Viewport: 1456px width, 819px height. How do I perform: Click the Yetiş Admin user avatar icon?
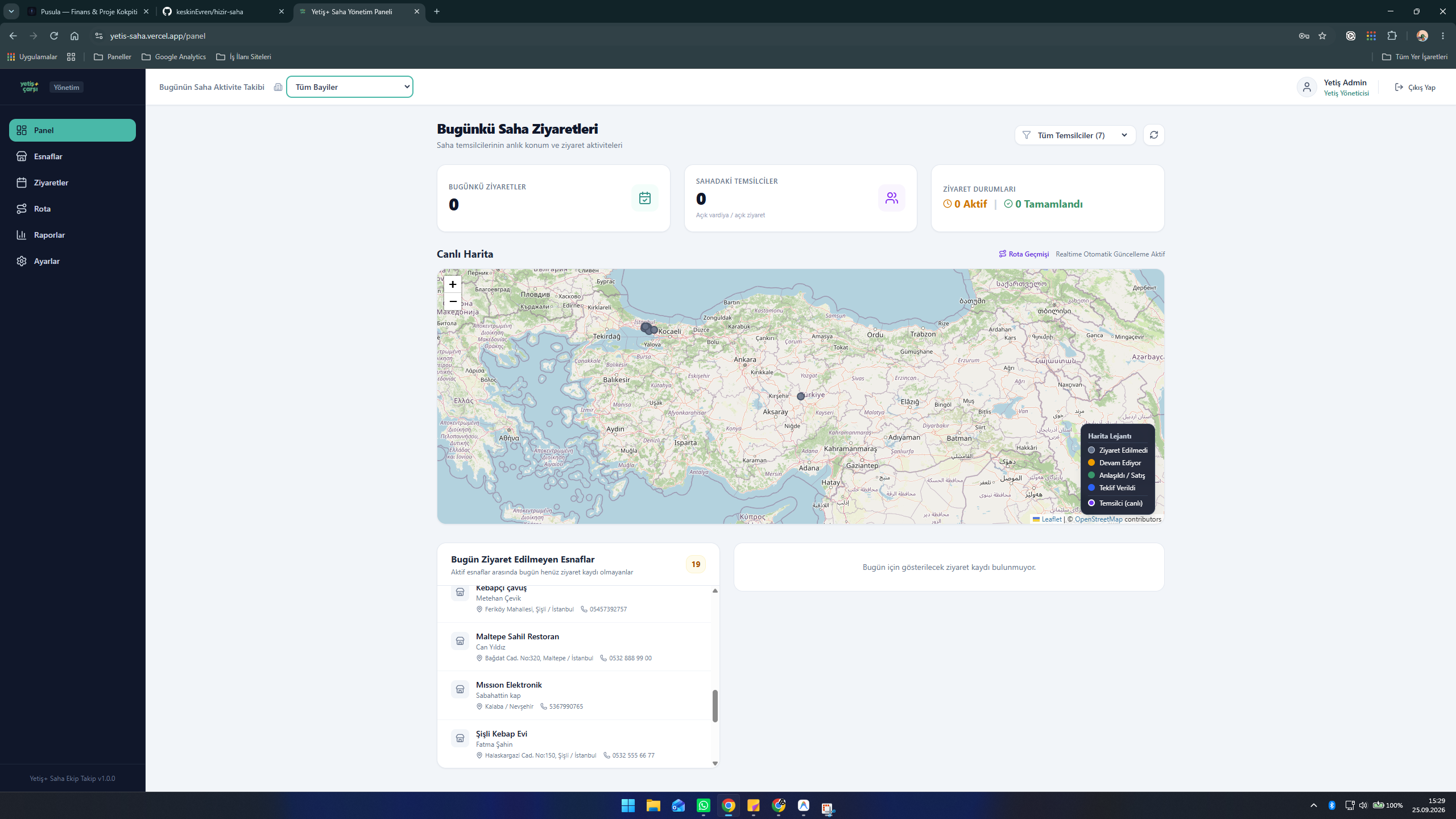pyautogui.click(x=1306, y=87)
